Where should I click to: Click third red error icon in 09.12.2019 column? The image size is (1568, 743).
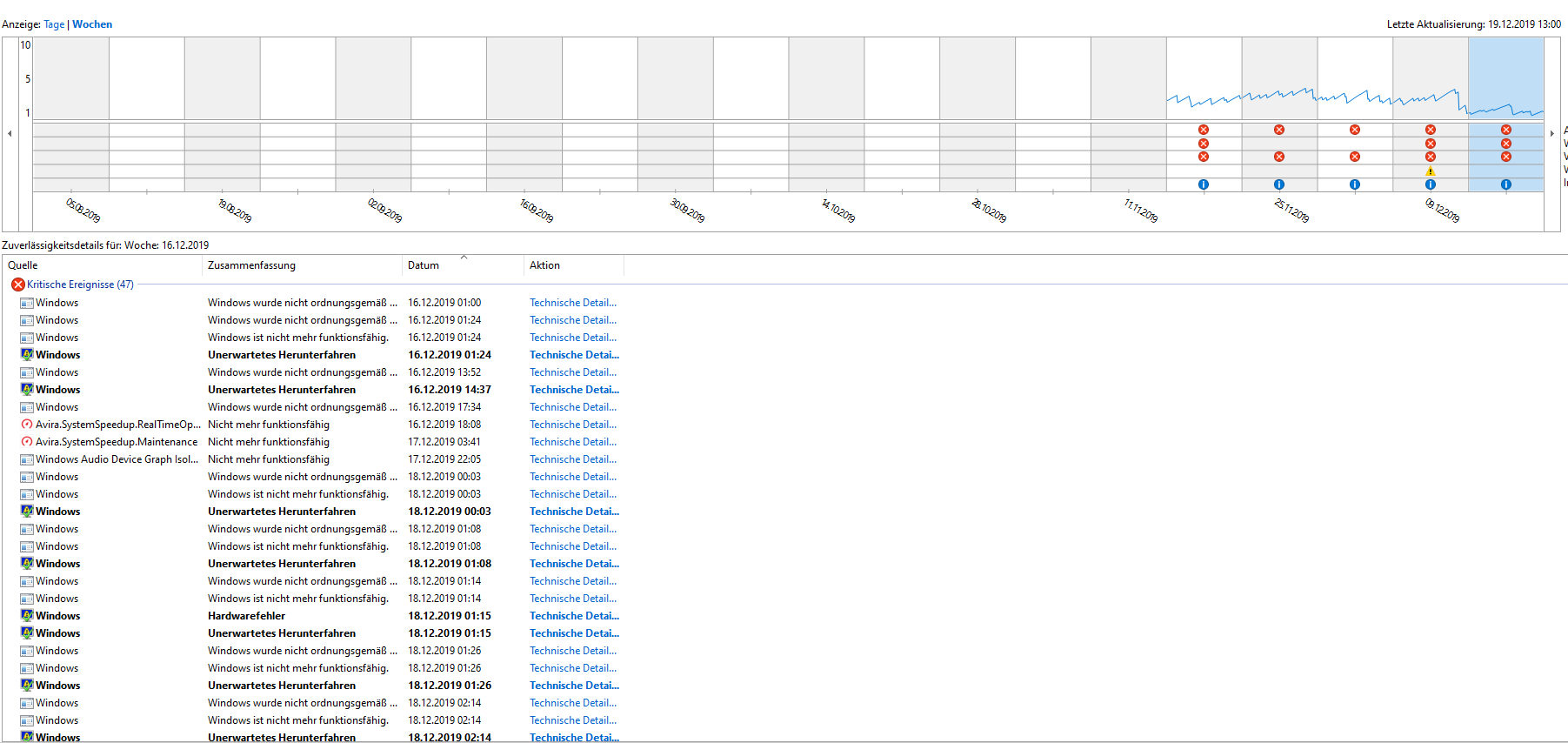tap(1431, 157)
